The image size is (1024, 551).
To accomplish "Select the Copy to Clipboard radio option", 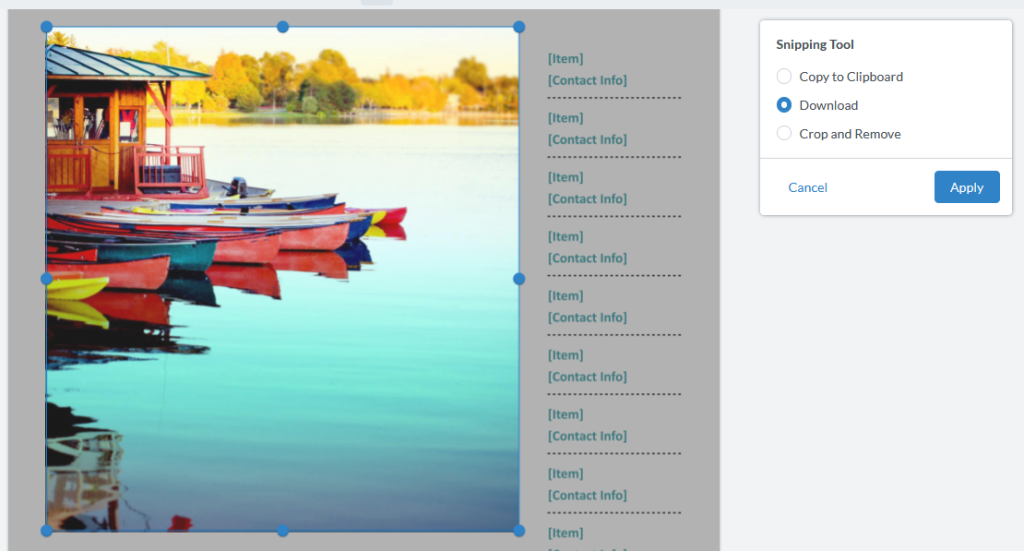I will (x=784, y=76).
